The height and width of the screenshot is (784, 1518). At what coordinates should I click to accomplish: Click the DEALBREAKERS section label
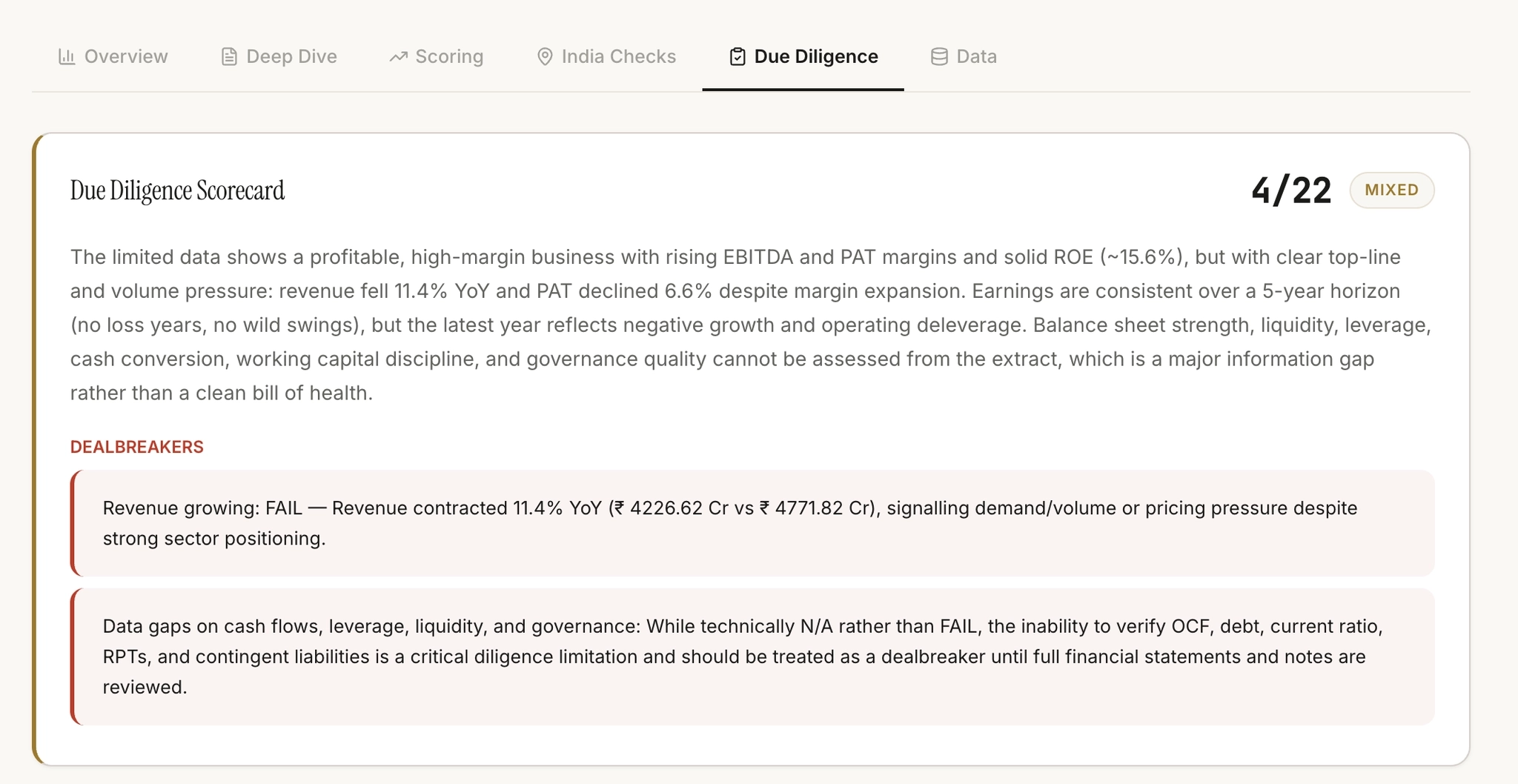[137, 447]
